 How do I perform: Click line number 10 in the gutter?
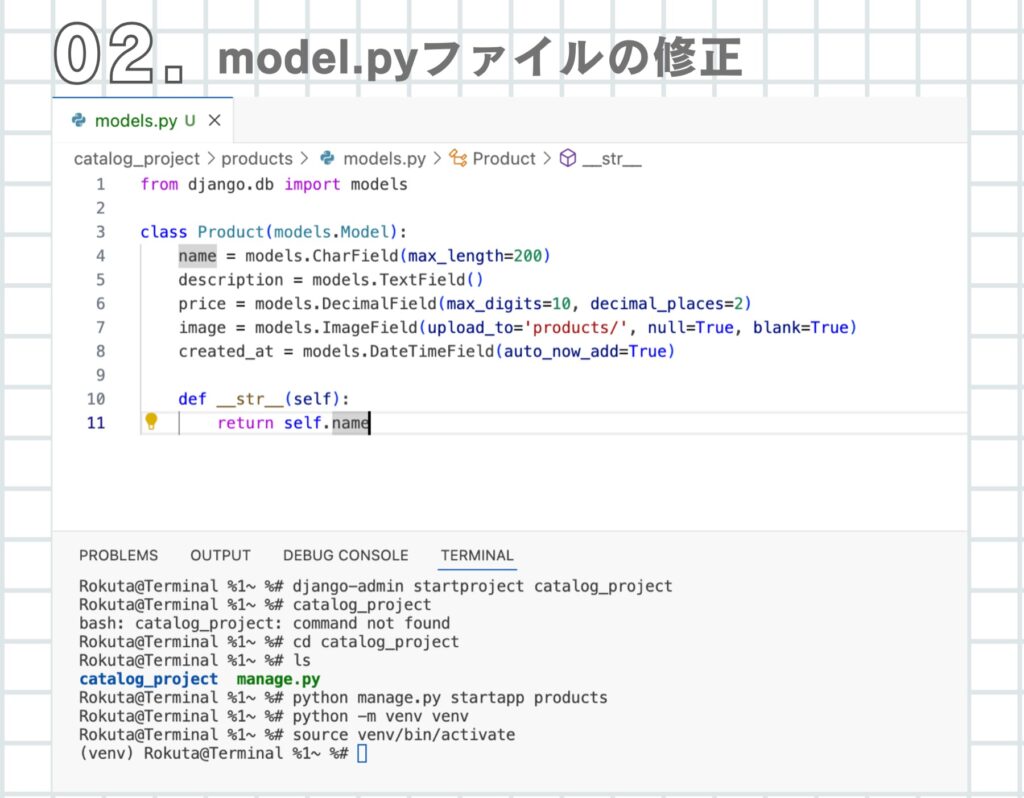point(95,399)
